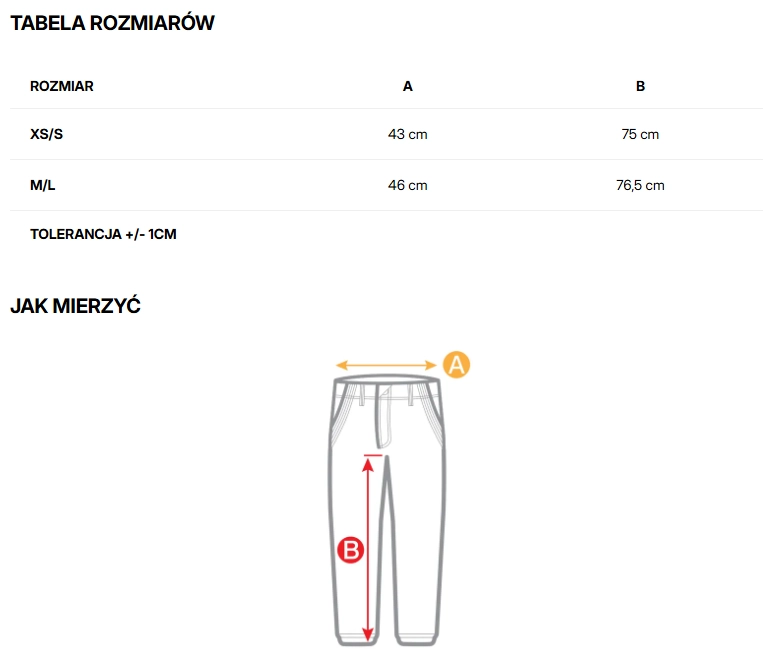Click the orange A marker icon
This screenshot has height=670, width=773.
456,365
